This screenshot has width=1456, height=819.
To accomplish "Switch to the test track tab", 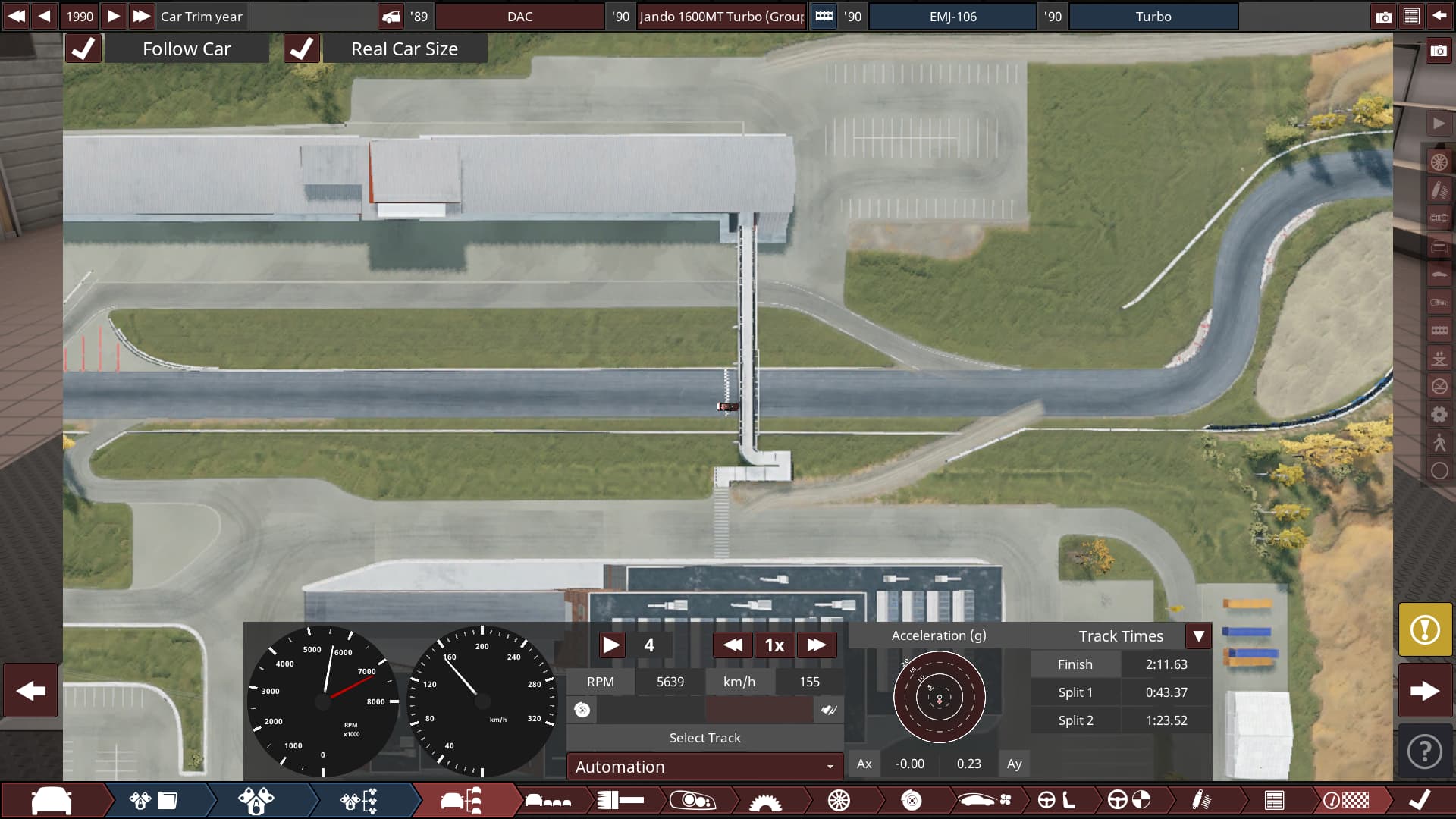I will tap(1346, 801).
